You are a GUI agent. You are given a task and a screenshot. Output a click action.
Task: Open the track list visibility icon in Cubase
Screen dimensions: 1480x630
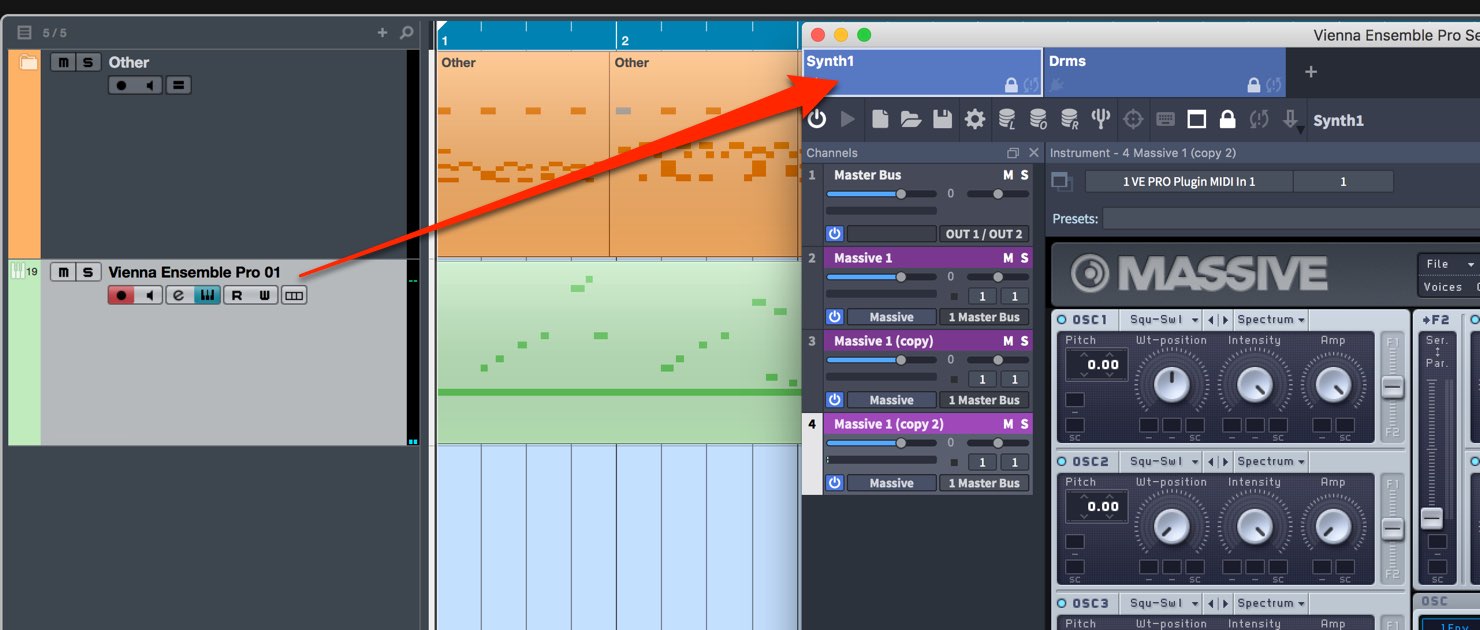[x=25, y=33]
